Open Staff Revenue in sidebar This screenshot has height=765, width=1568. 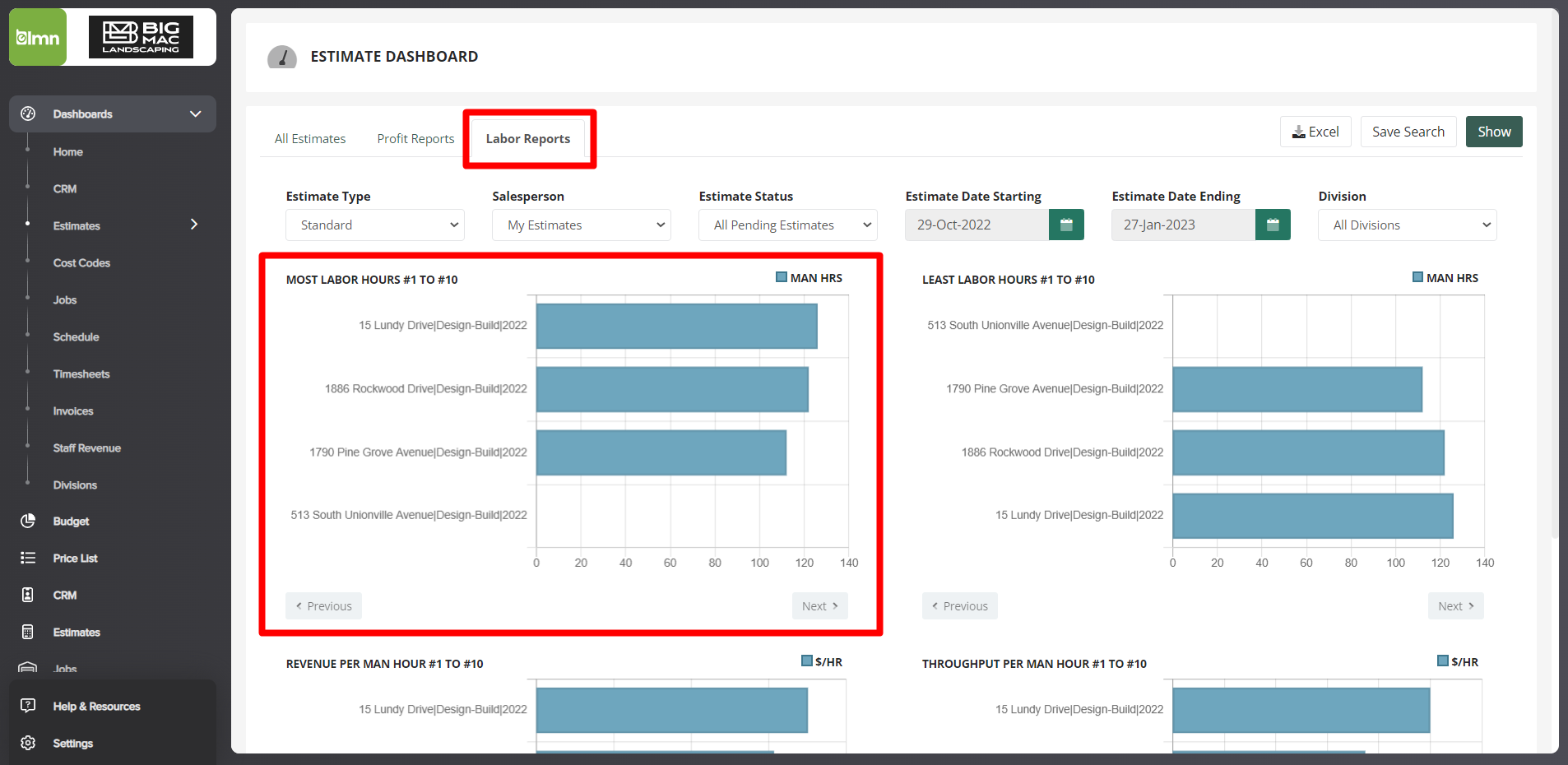click(87, 447)
